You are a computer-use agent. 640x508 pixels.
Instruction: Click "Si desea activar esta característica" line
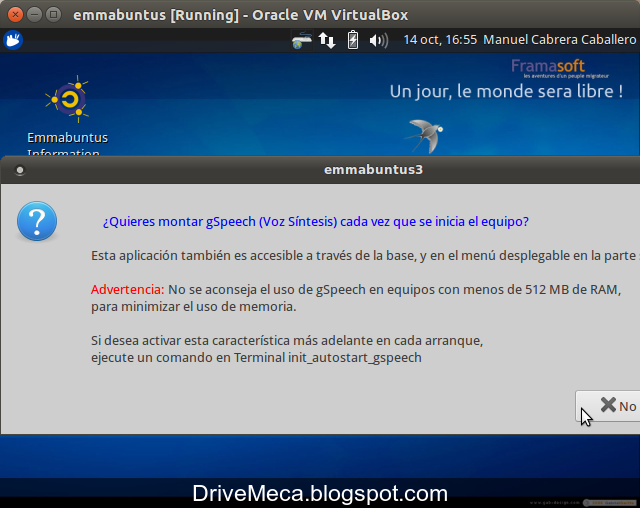click(x=287, y=341)
